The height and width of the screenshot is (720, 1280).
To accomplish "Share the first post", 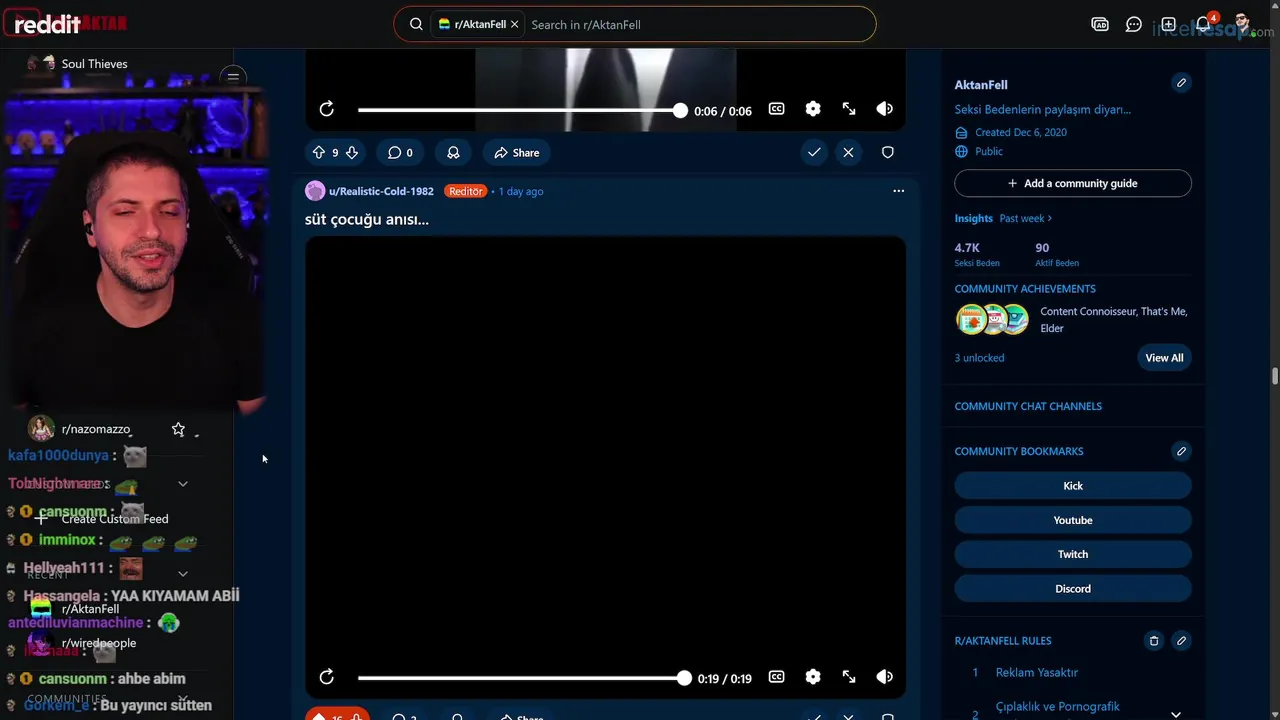I will click(x=516, y=153).
